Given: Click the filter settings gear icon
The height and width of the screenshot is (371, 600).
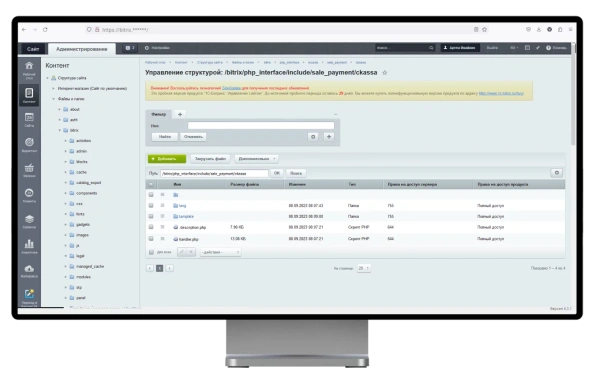Looking at the screenshot, I should 313,137.
